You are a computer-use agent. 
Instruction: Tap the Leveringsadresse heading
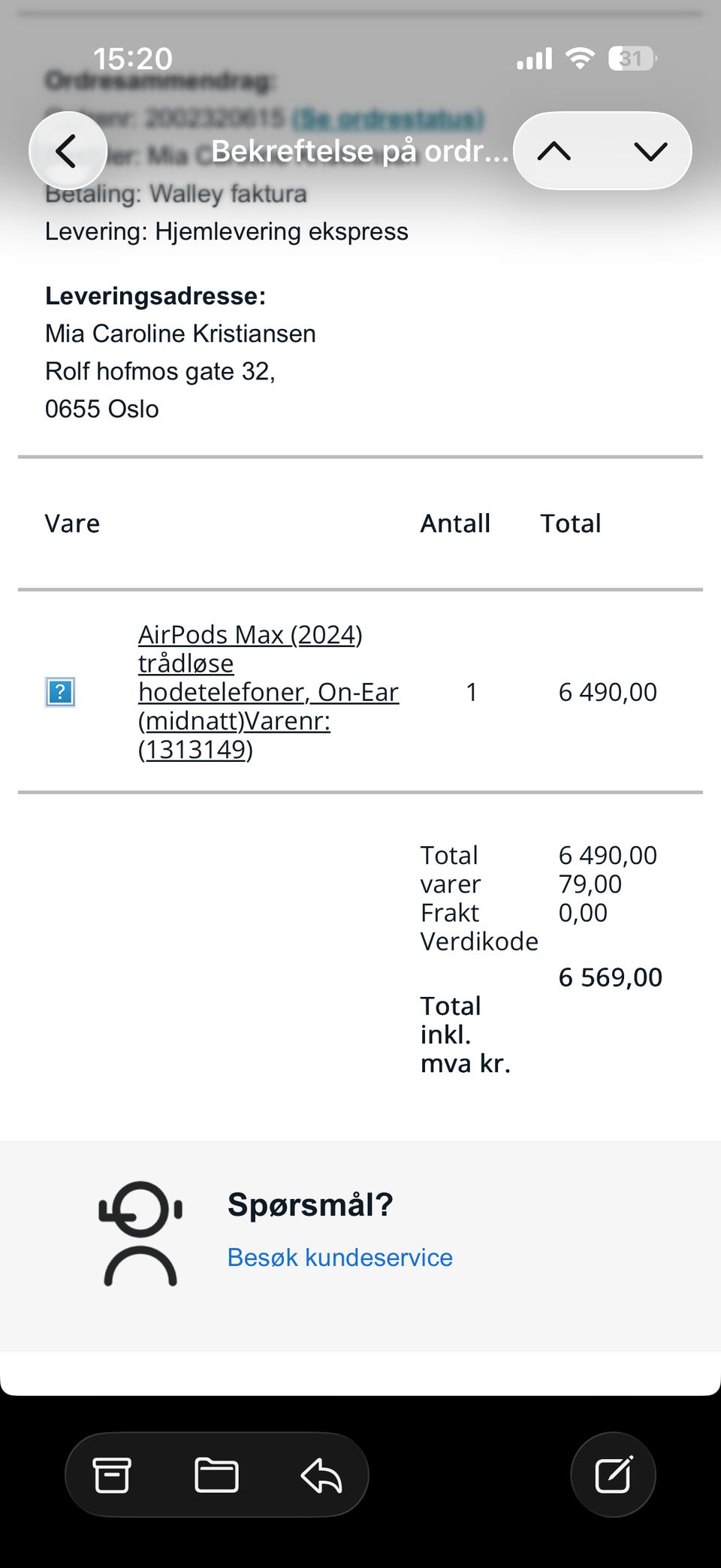[x=155, y=296]
